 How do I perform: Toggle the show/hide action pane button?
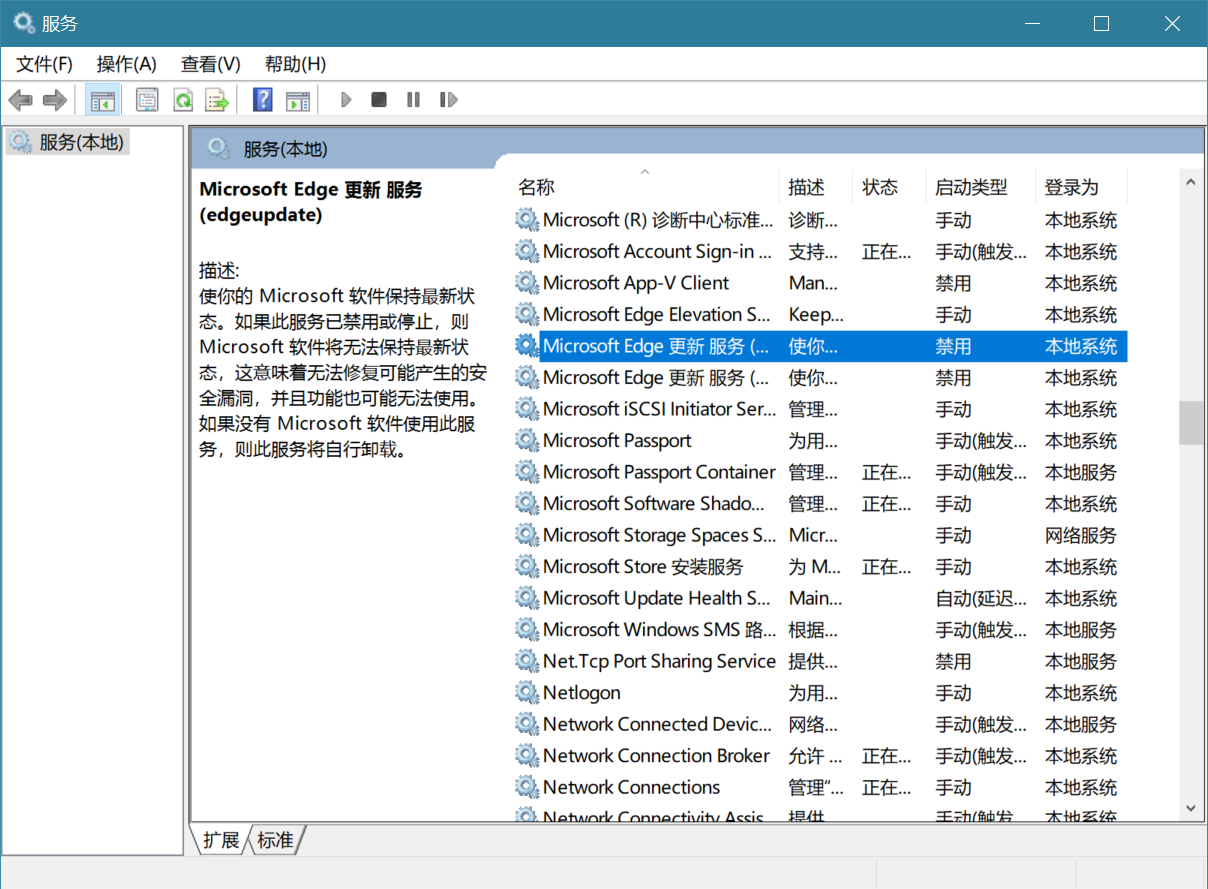pos(298,100)
